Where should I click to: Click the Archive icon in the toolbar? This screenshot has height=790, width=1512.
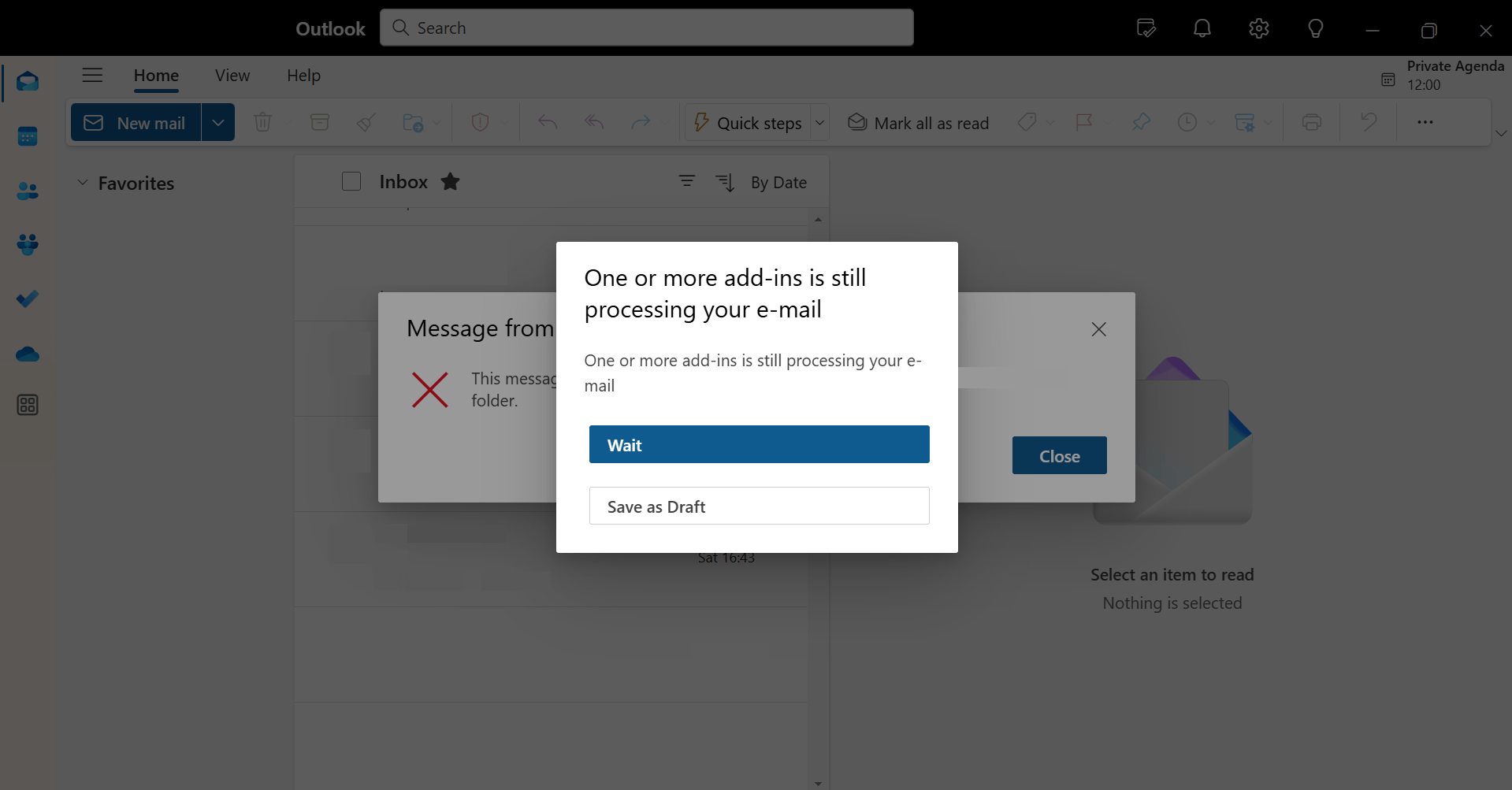click(x=320, y=122)
